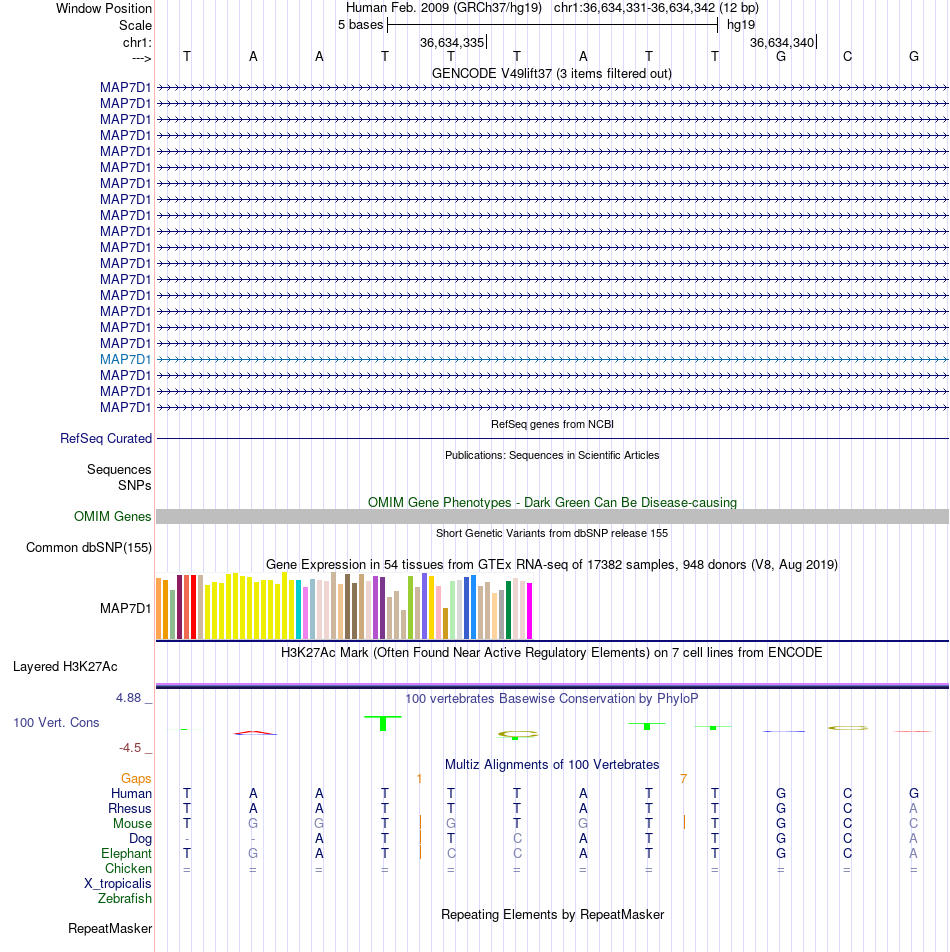Click the Scale label

135,26
